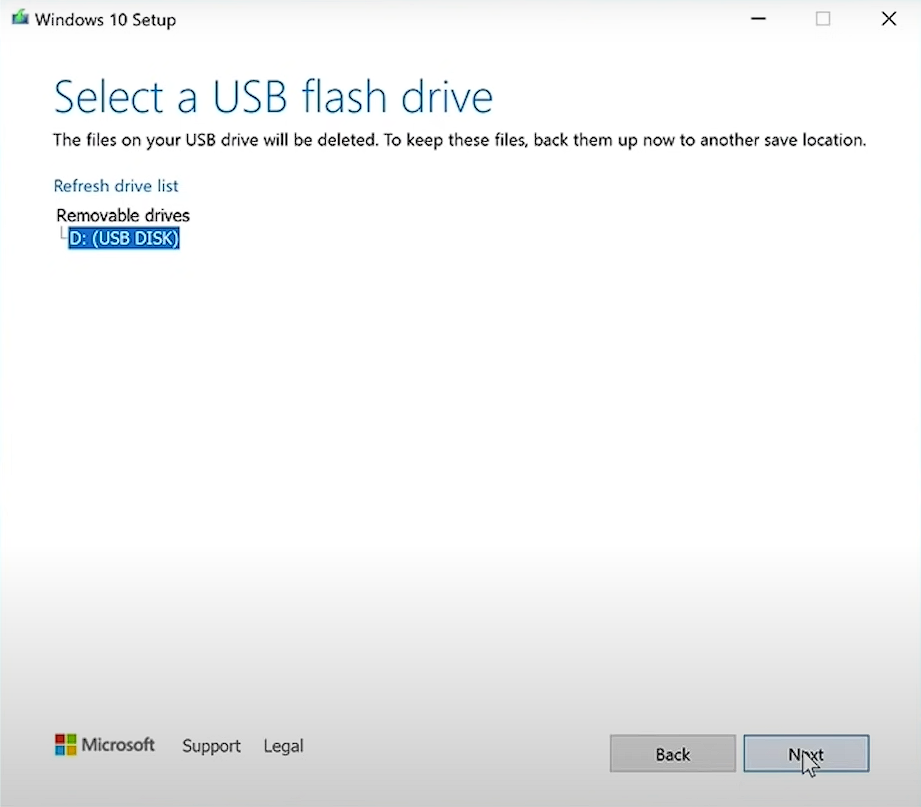
Task: View the Legal information link
Action: pos(283,746)
